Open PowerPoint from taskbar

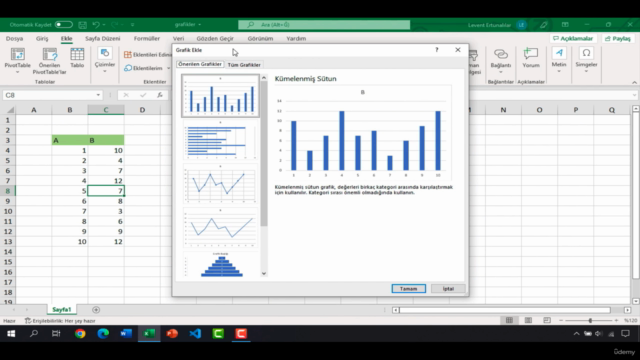pos(172,333)
